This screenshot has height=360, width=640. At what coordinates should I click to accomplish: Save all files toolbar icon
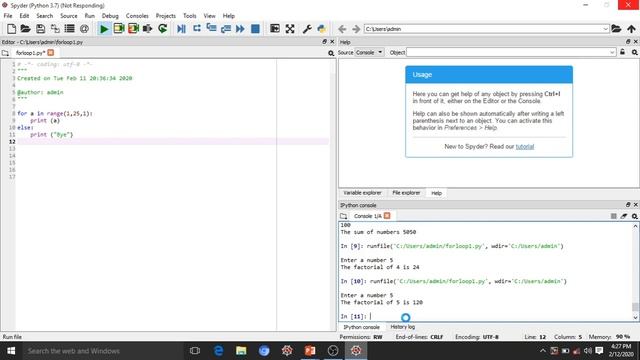[55, 29]
